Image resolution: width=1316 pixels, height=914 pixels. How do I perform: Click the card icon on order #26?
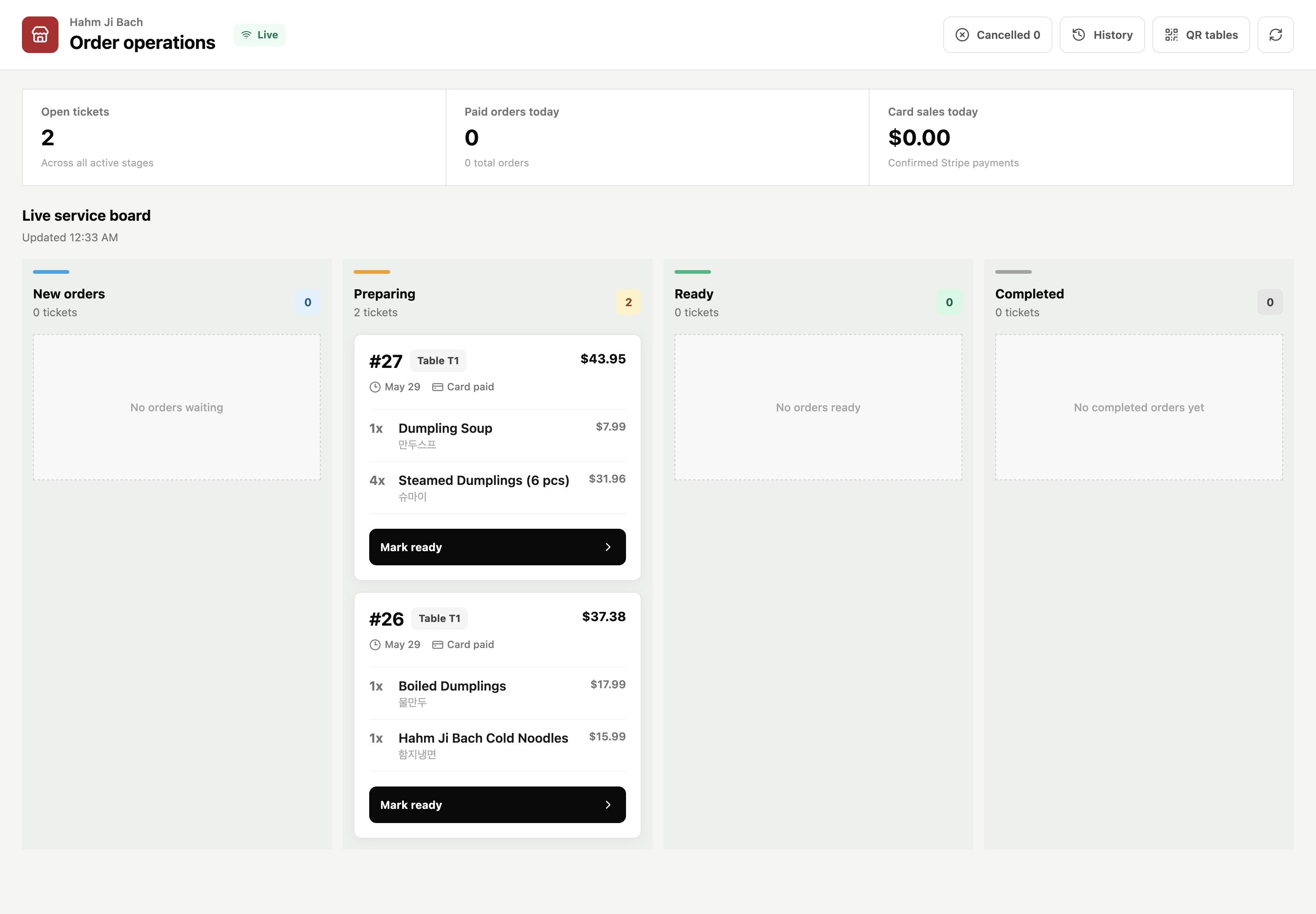tap(437, 645)
